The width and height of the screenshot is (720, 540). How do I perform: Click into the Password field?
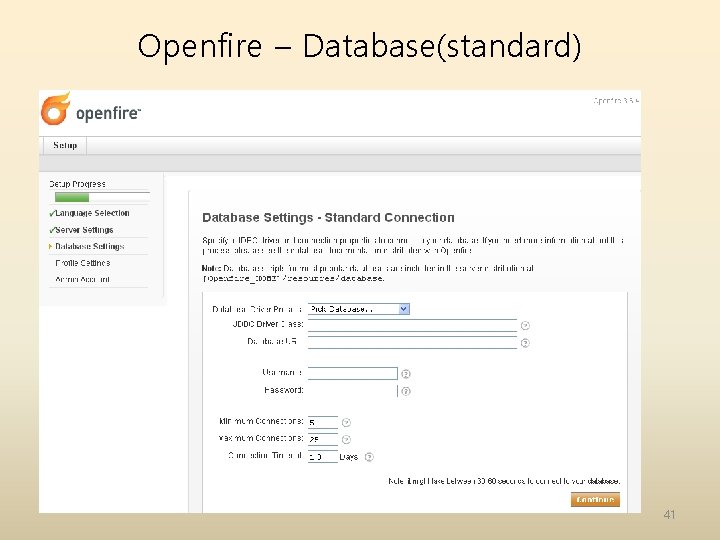pos(353,391)
